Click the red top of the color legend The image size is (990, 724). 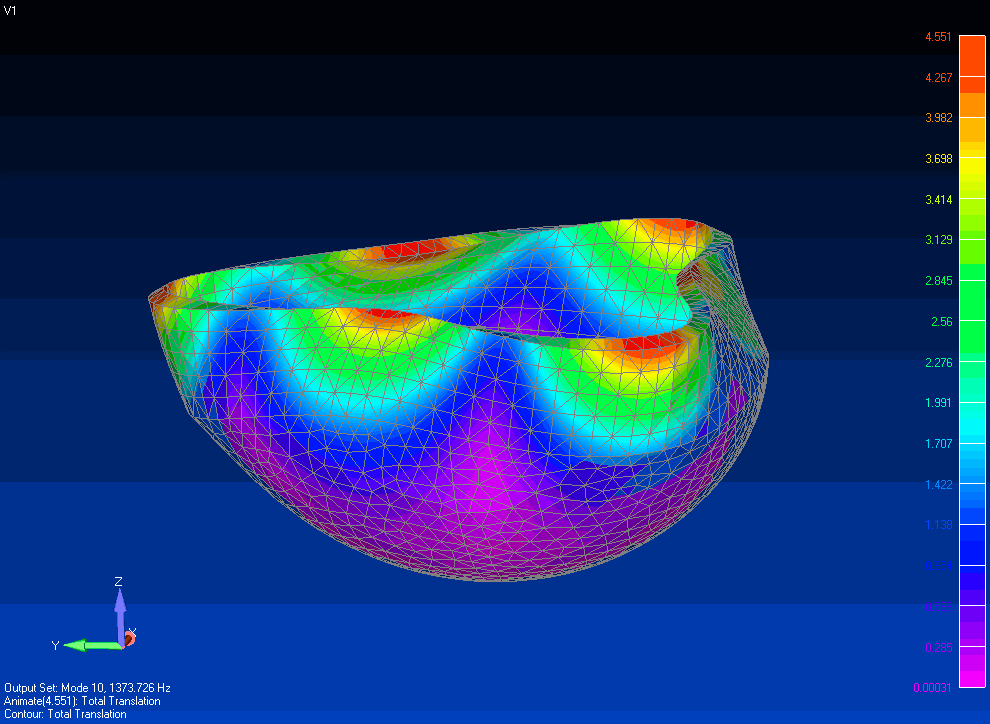(x=972, y=50)
